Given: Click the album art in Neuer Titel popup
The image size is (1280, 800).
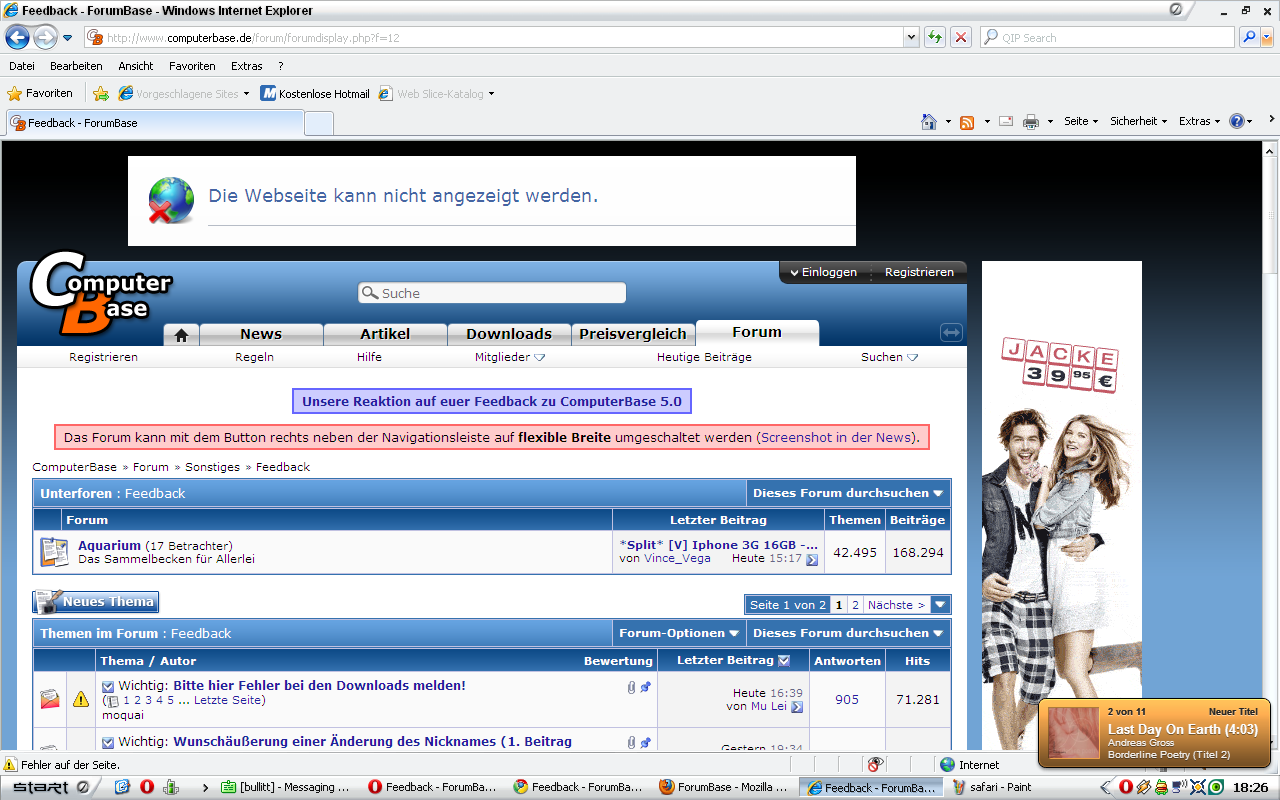Looking at the screenshot, I should 1074,733.
